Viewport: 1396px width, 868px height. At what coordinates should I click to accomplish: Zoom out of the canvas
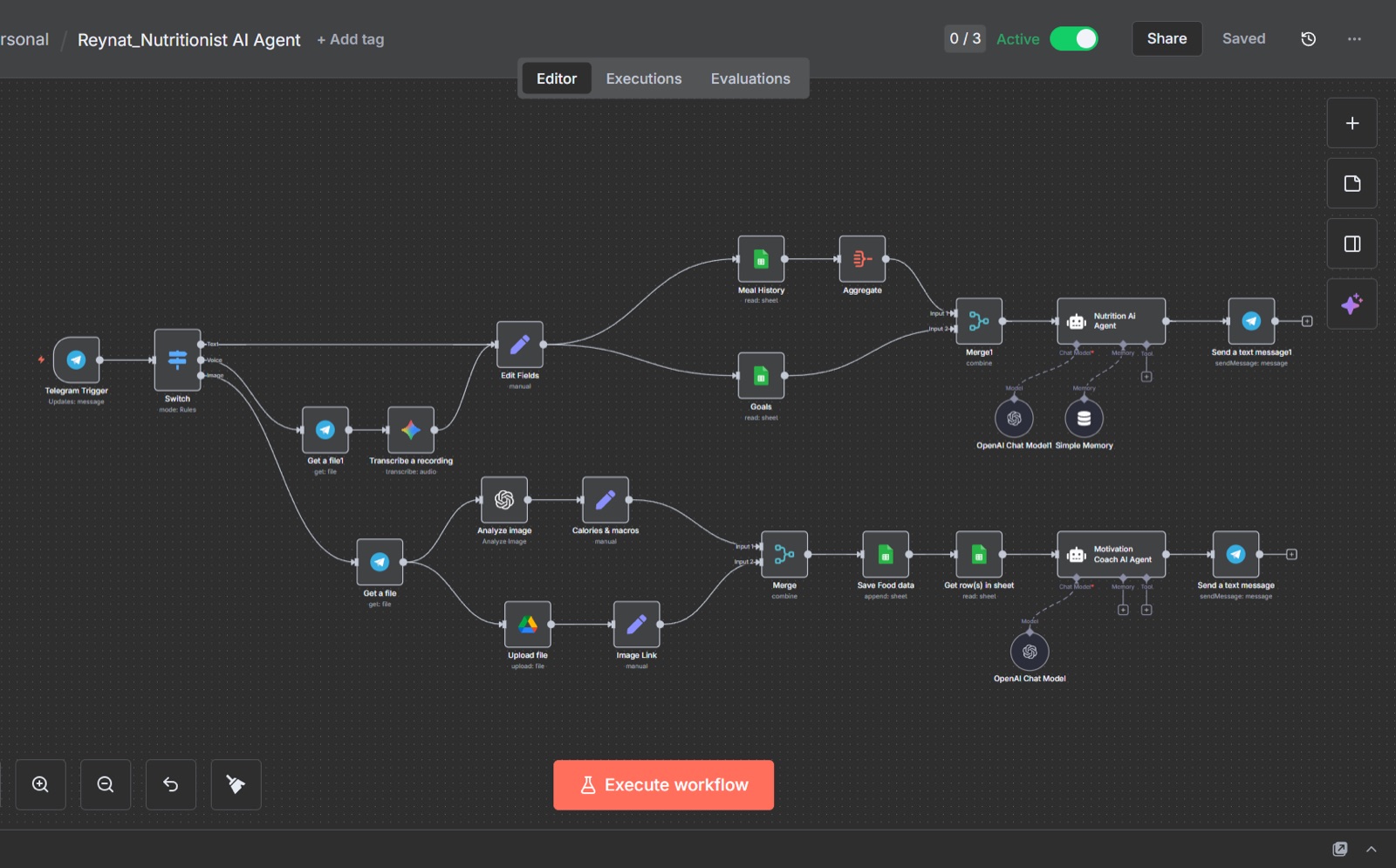[106, 784]
